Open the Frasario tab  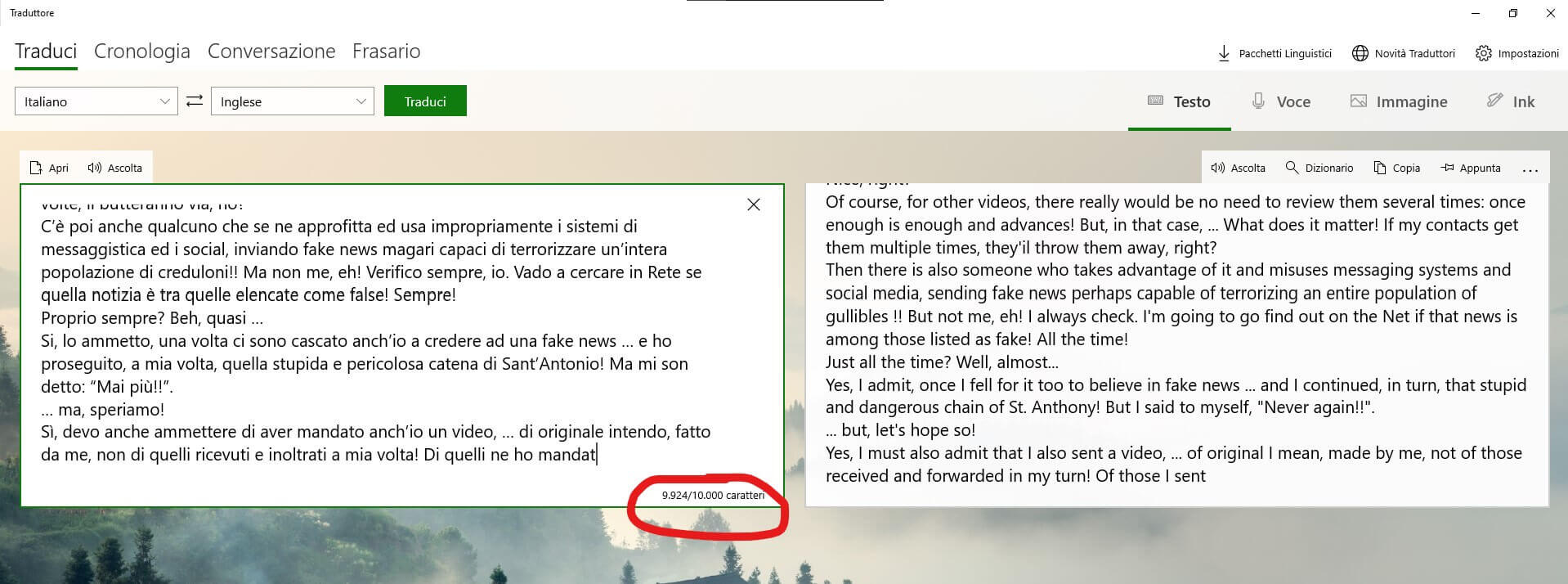(387, 51)
